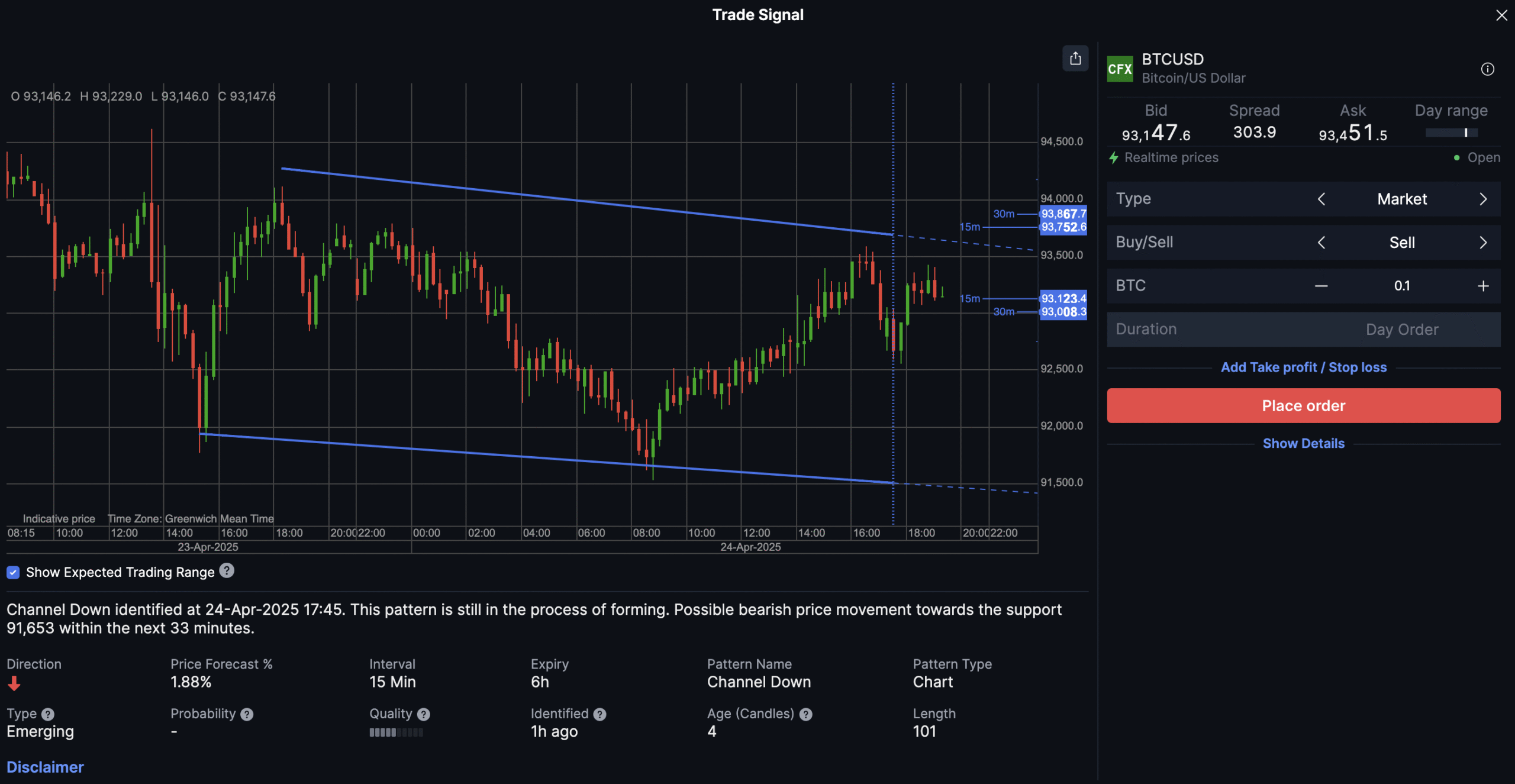Click the 24-Apr-2025 date label on chart axis
This screenshot has height=784, width=1515.
pyautogui.click(x=750, y=547)
